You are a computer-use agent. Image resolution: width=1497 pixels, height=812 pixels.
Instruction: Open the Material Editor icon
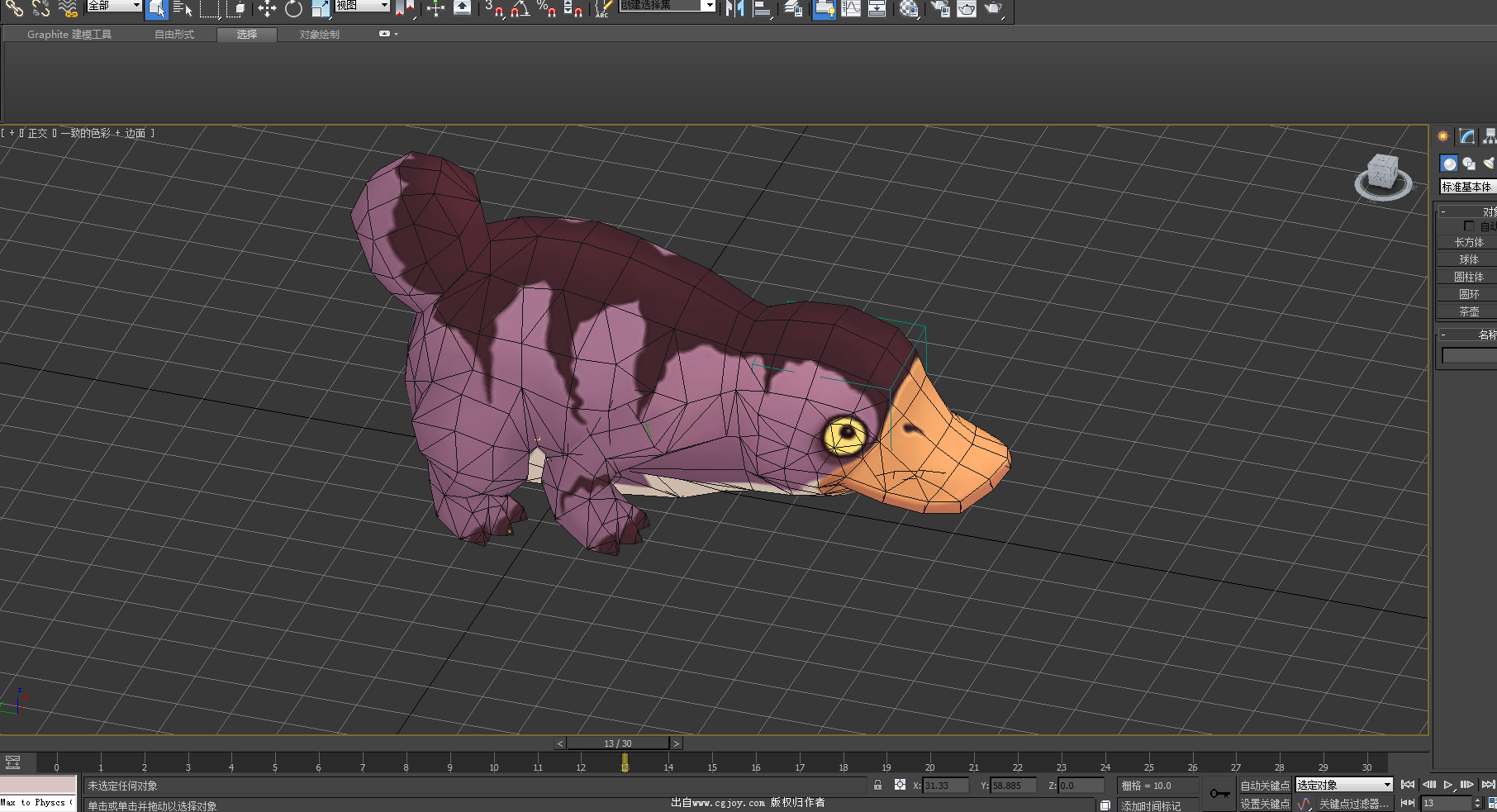pyautogui.click(x=909, y=8)
